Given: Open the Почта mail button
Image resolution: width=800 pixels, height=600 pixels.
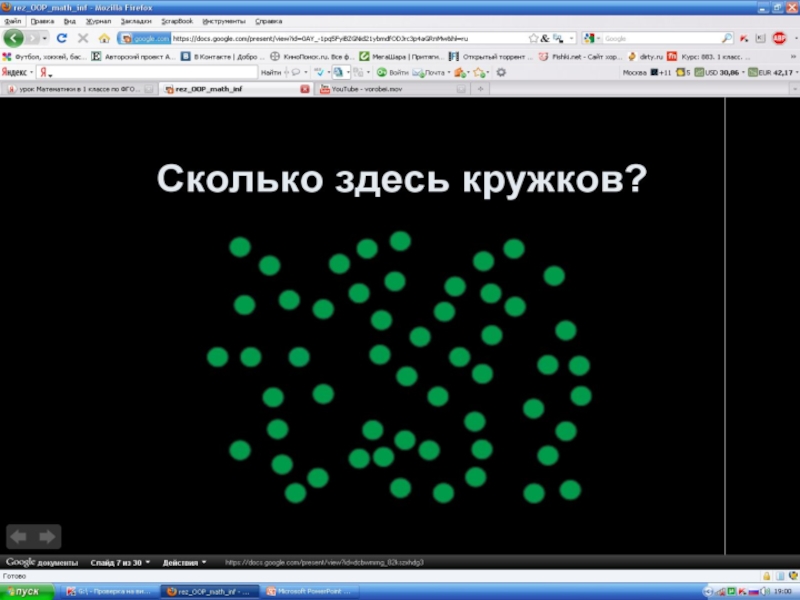Looking at the screenshot, I should [430, 72].
